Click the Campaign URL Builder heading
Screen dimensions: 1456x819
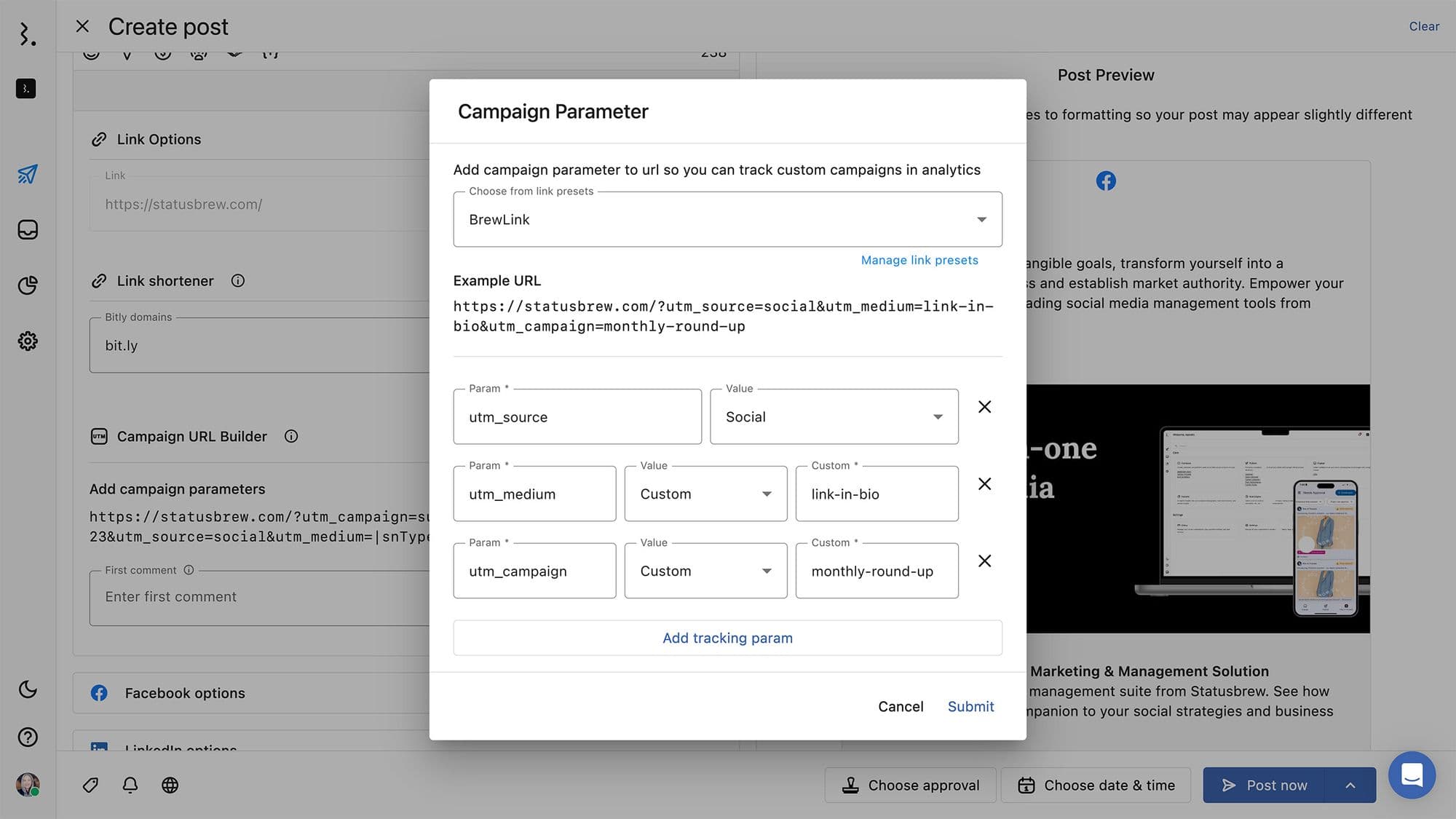pyautogui.click(x=191, y=436)
